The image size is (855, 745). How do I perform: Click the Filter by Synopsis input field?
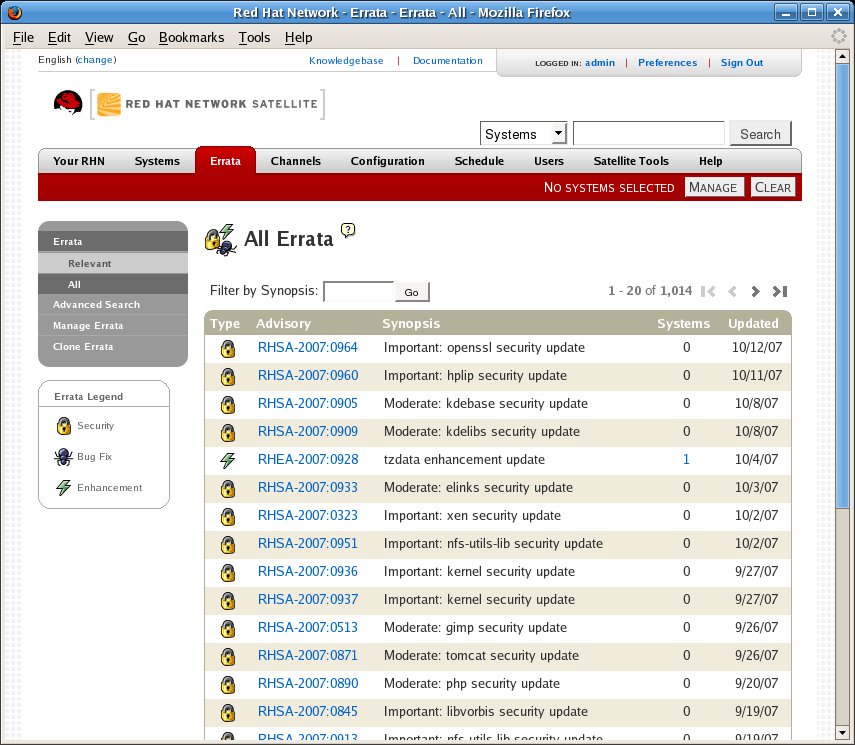pyautogui.click(x=359, y=291)
